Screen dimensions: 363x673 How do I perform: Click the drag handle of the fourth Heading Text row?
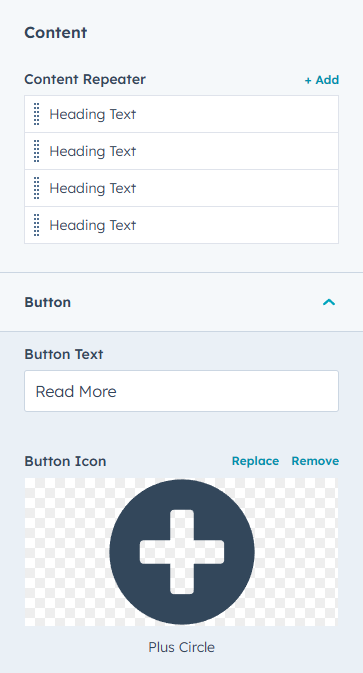37,225
